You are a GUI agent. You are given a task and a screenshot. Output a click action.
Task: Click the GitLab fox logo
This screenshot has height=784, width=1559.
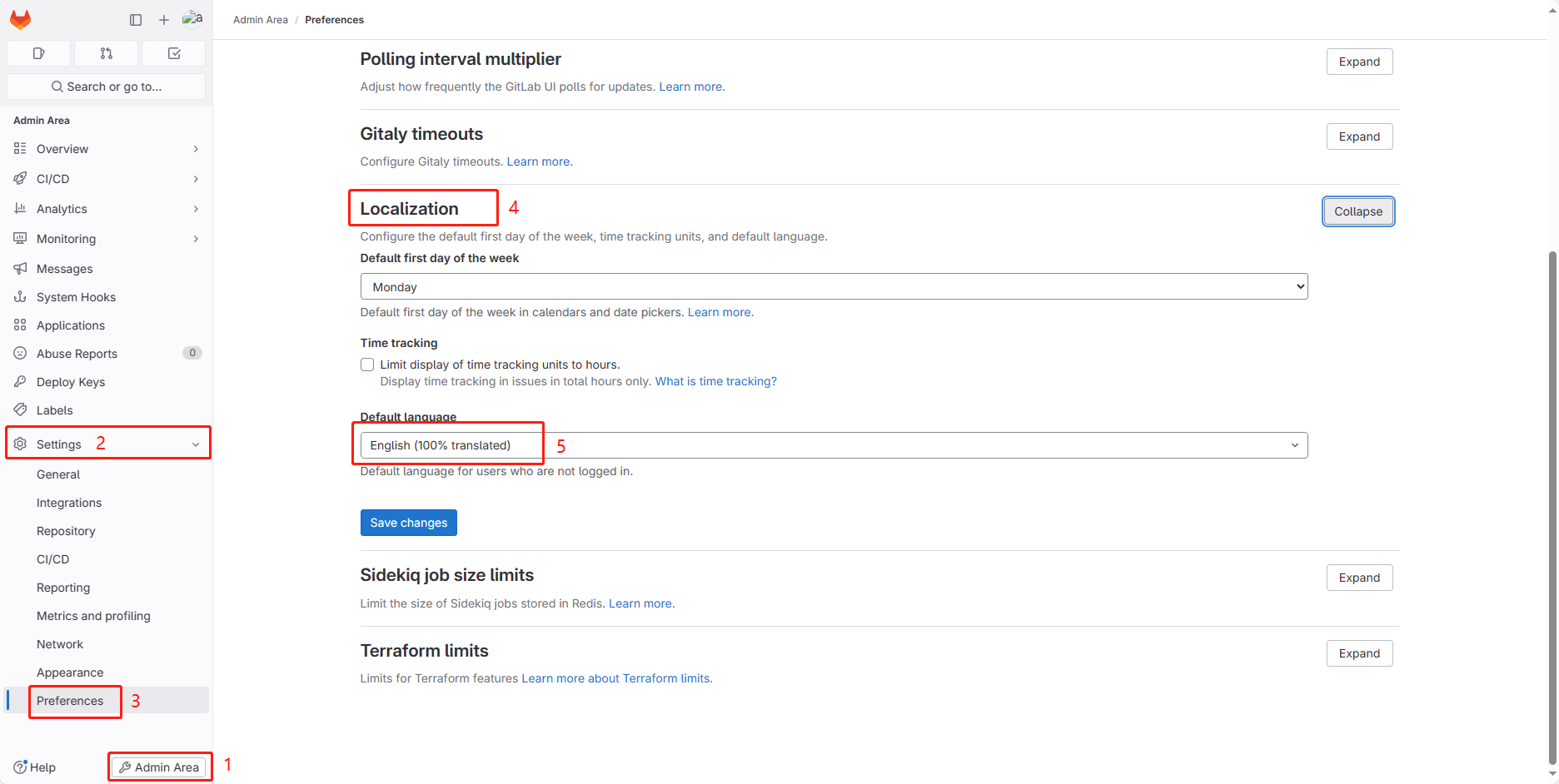tap(21, 19)
